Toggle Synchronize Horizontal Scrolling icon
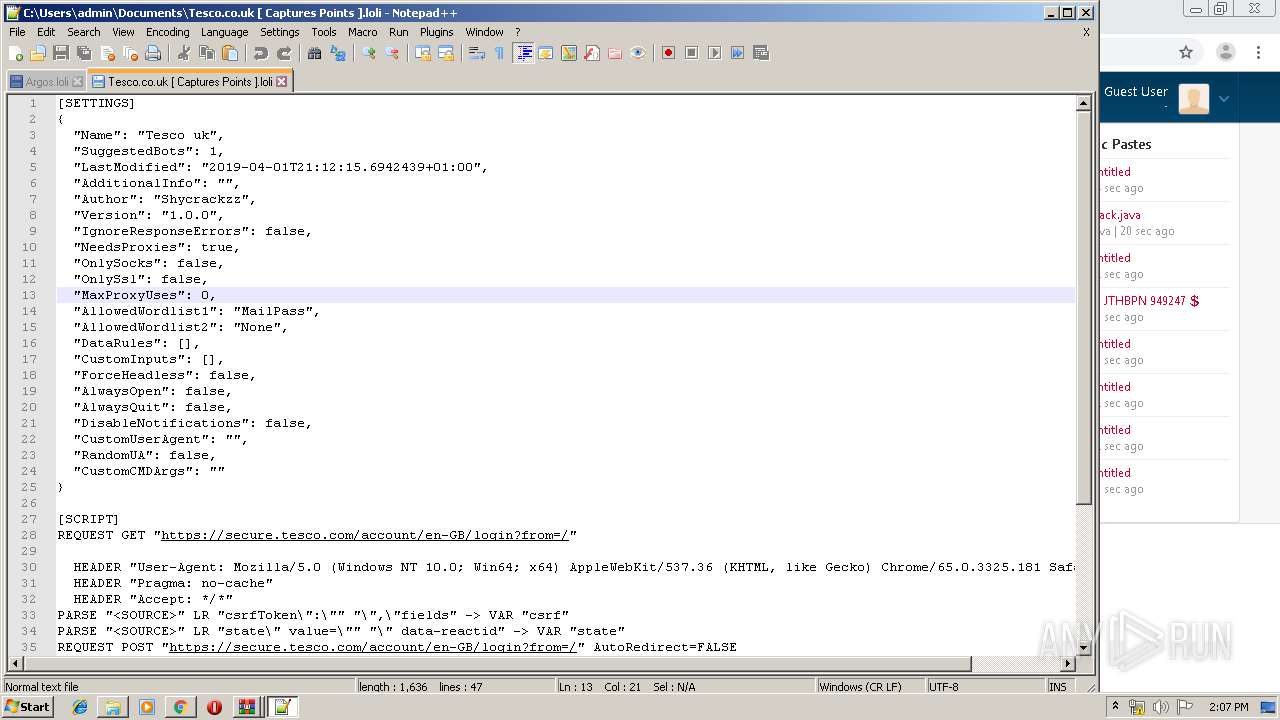The height and width of the screenshot is (720, 1280). pos(446,53)
